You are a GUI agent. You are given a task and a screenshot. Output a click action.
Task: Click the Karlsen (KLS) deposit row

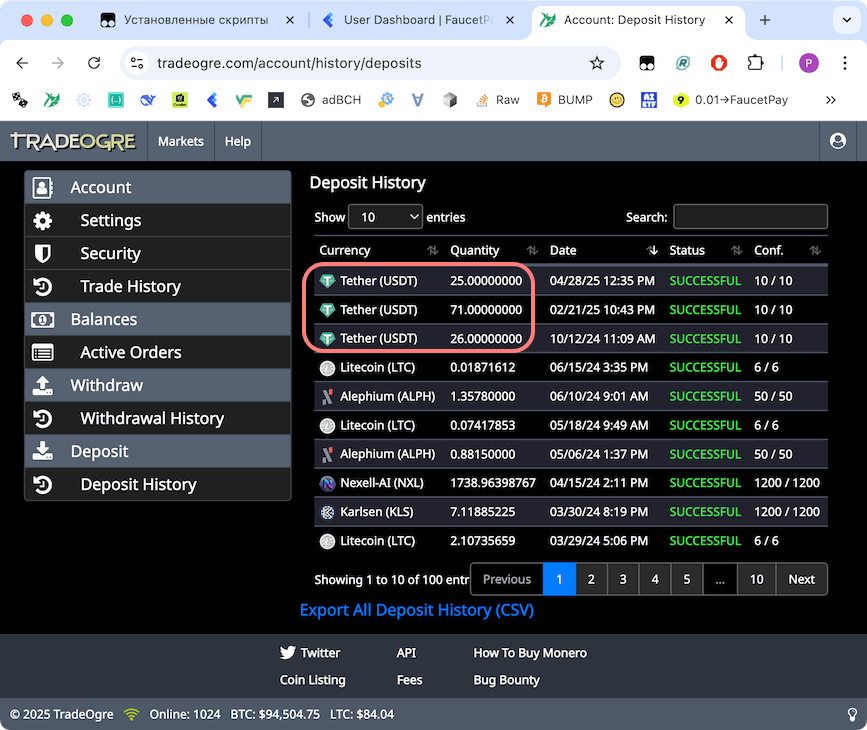click(571, 512)
